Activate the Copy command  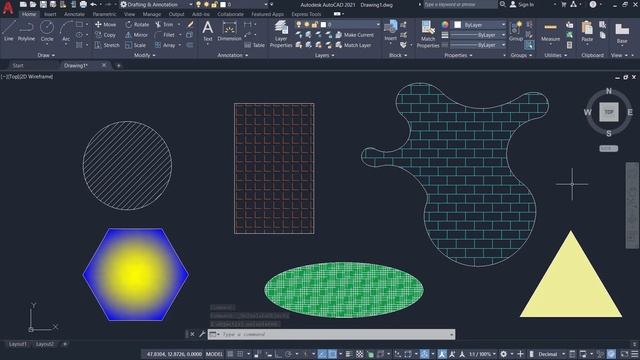(x=105, y=35)
